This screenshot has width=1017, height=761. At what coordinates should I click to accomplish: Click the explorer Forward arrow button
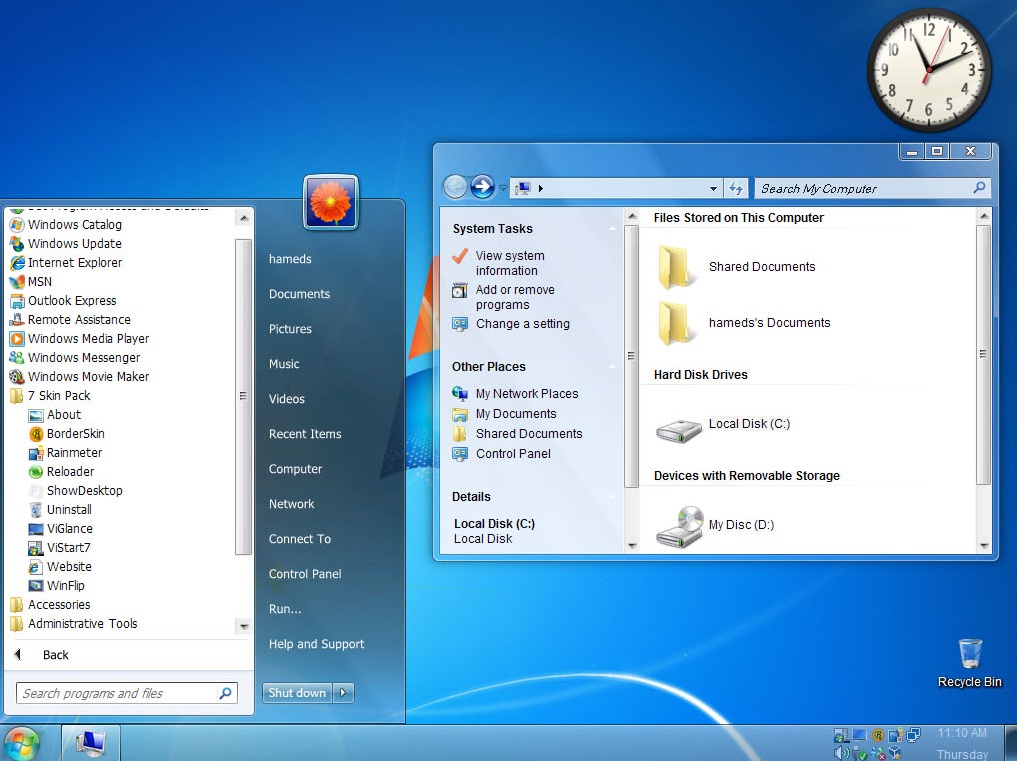tap(482, 187)
